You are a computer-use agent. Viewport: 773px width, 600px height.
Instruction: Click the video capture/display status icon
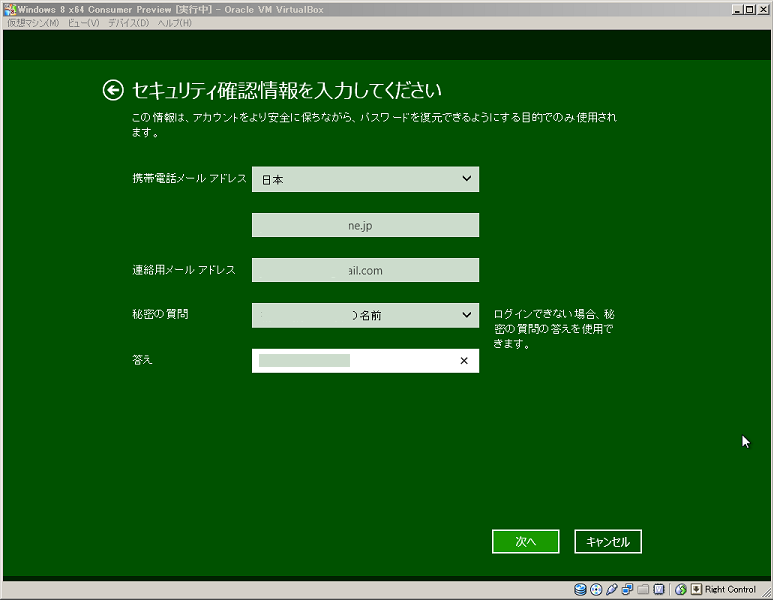pyautogui.click(x=658, y=589)
